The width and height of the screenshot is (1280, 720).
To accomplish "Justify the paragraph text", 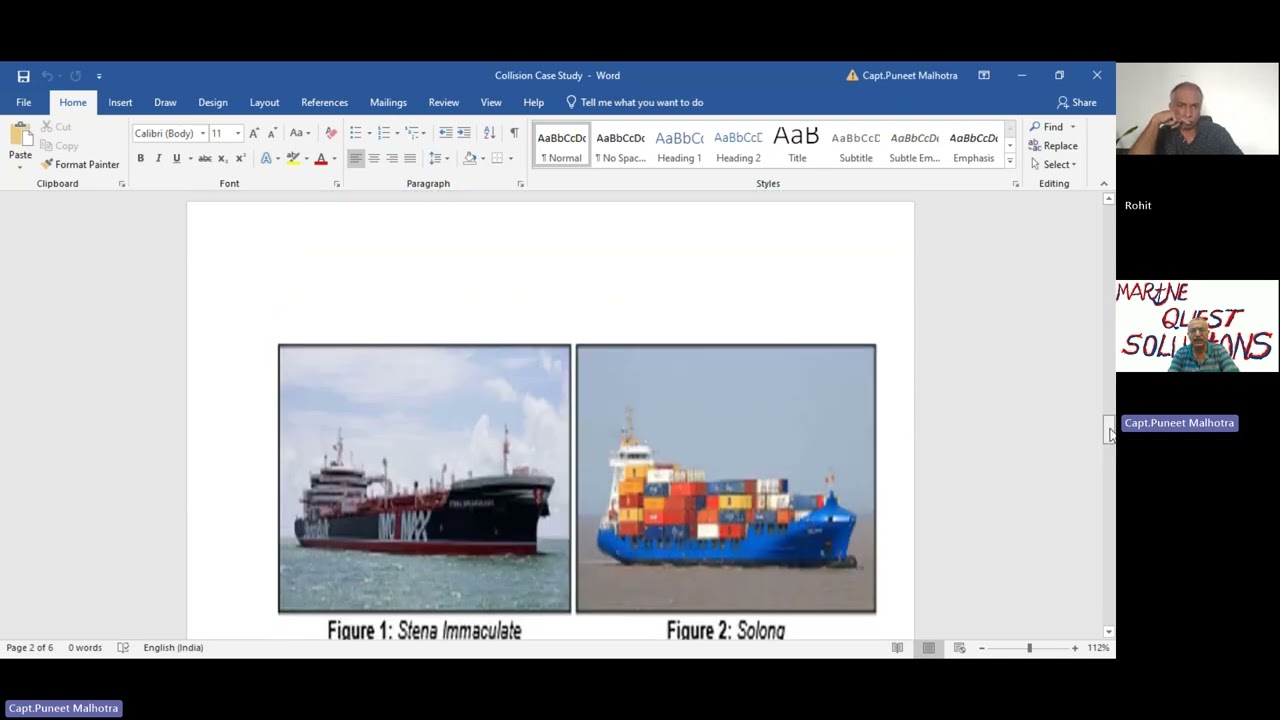I will click(x=410, y=158).
